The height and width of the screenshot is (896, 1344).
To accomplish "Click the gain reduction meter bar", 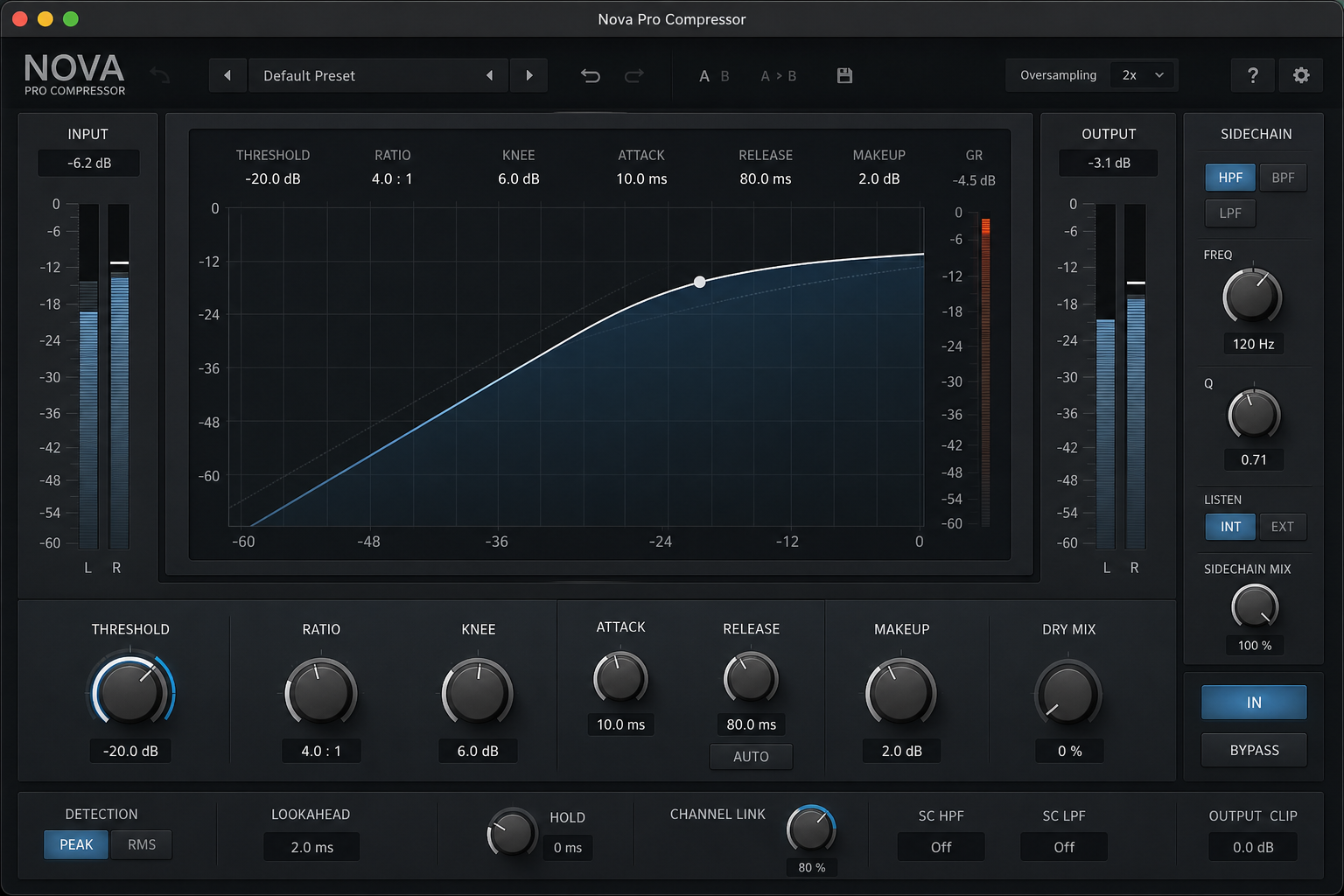I will pyautogui.click(x=985, y=372).
